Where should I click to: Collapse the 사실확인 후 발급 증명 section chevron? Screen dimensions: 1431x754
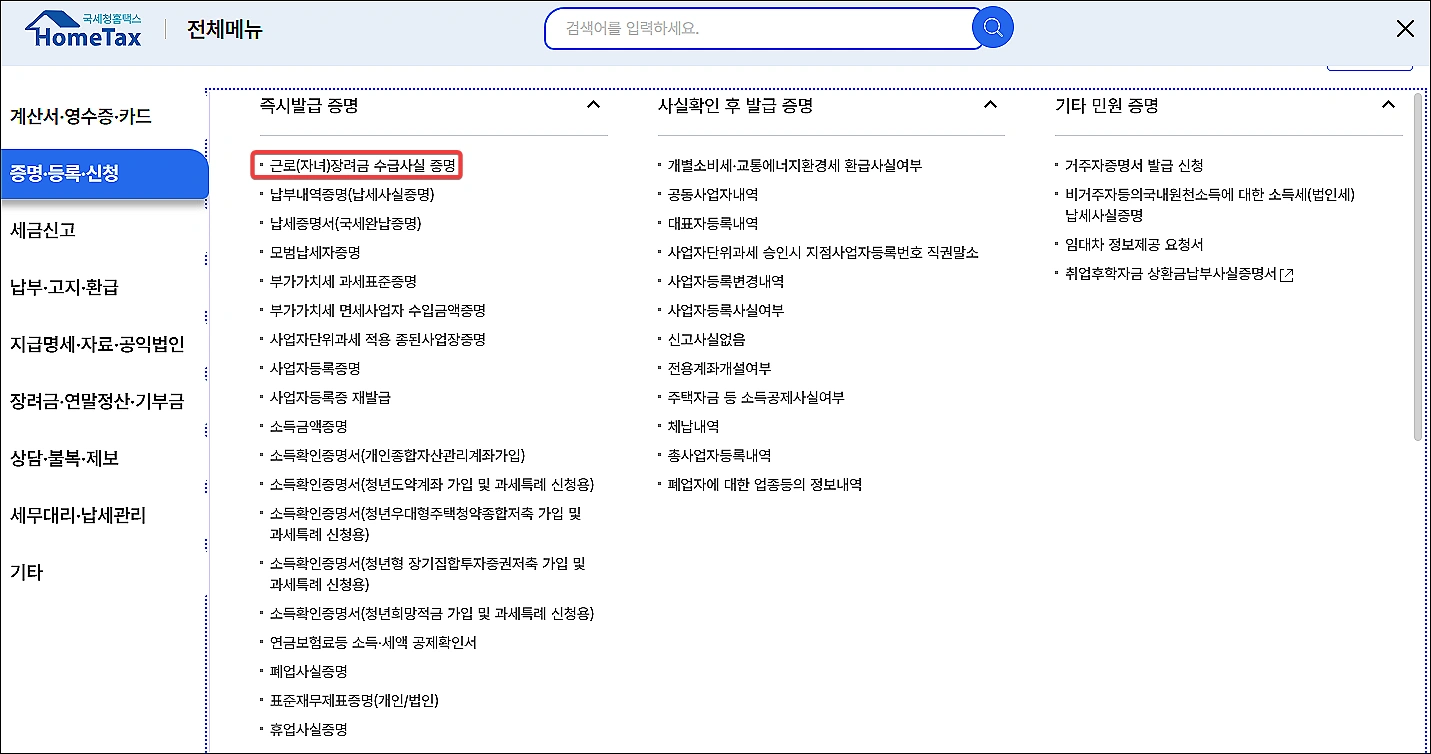(x=989, y=104)
